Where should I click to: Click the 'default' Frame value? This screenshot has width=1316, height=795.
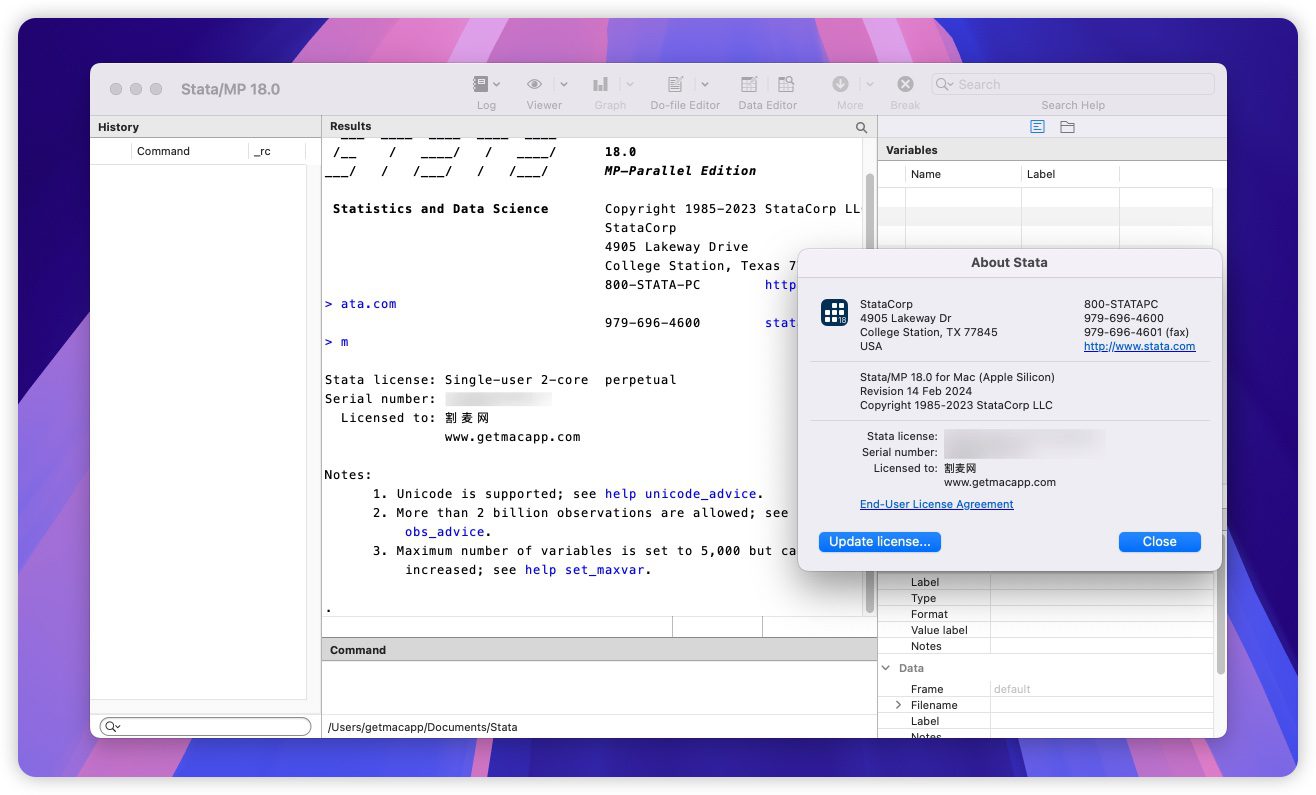pyautogui.click(x=1012, y=689)
